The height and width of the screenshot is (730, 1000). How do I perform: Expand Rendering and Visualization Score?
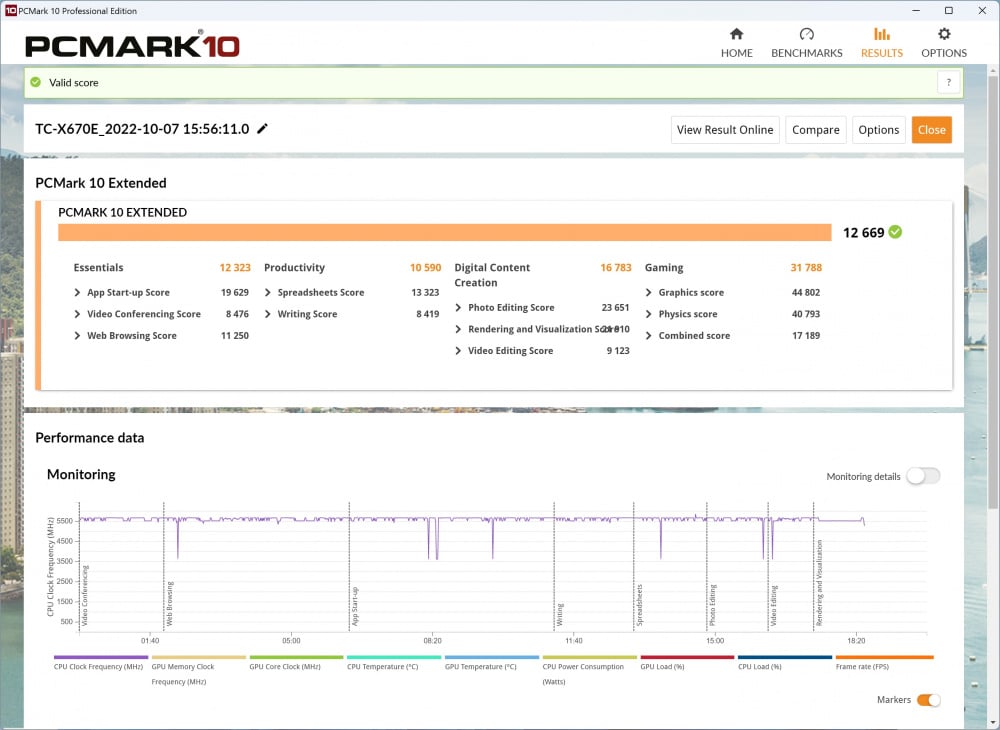(x=459, y=330)
